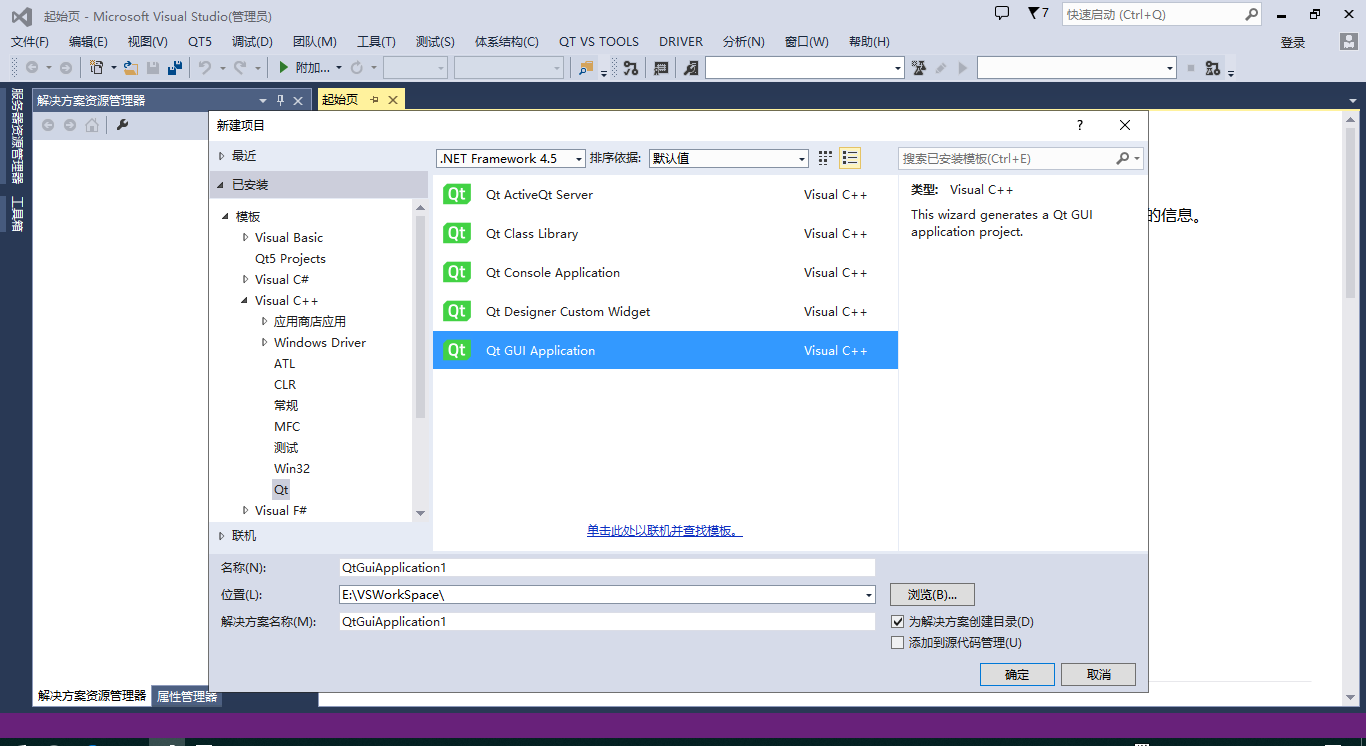1366x746 pixels.
Task: Click the Save All toolbar icon
Action: [175, 67]
